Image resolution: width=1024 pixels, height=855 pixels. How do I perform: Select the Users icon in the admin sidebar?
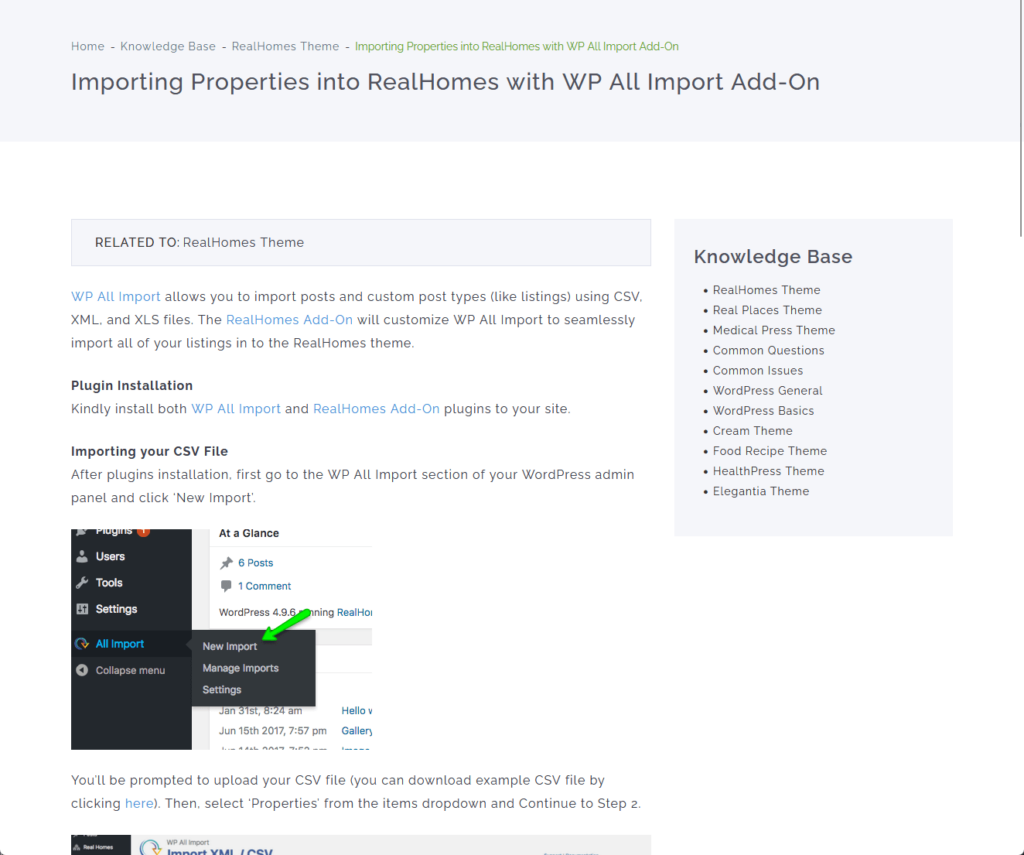(83, 556)
